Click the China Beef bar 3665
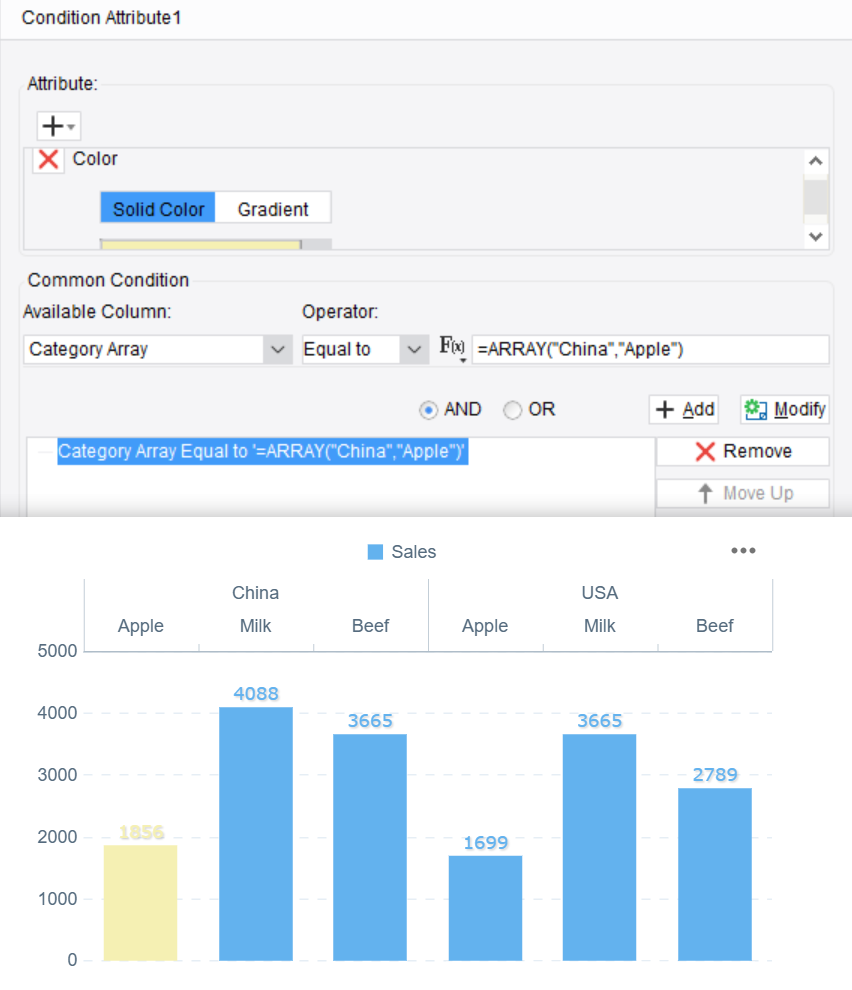 pos(370,847)
